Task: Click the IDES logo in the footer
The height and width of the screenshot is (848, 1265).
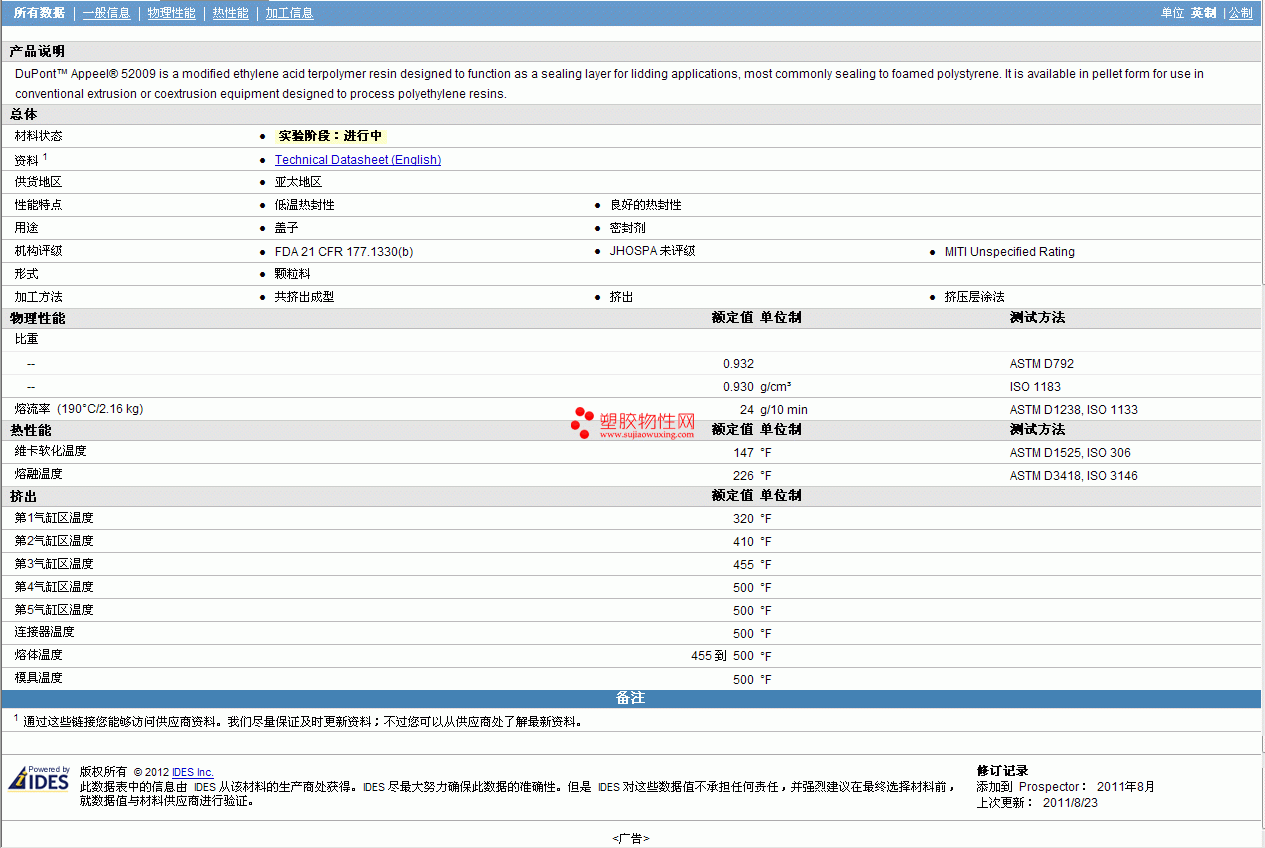Action: (x=39, y=778)
